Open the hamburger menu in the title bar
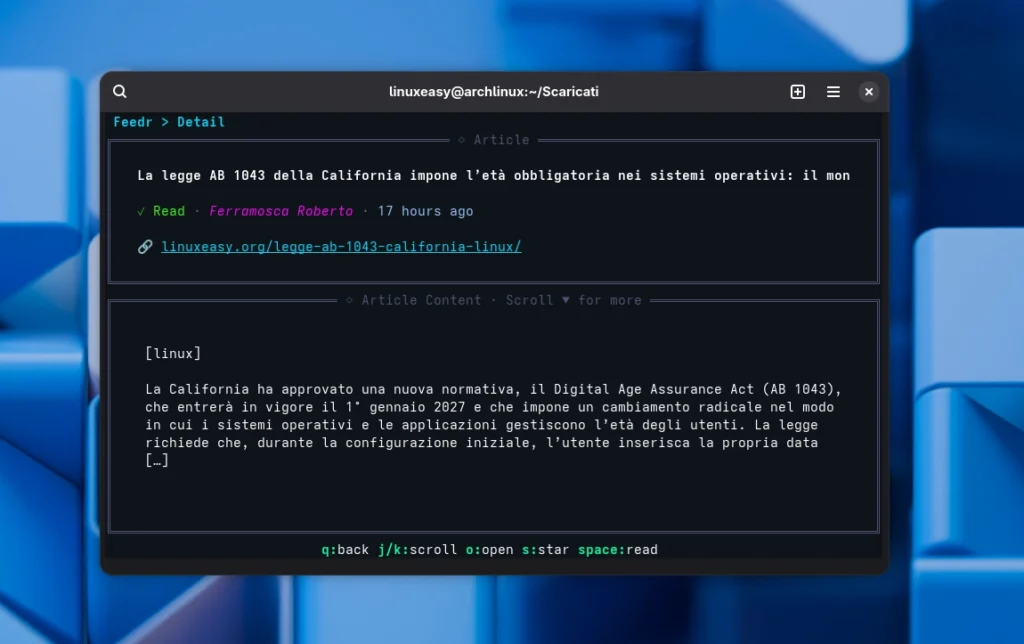This screenshot has width=1024, height=644. coord(833,91)
